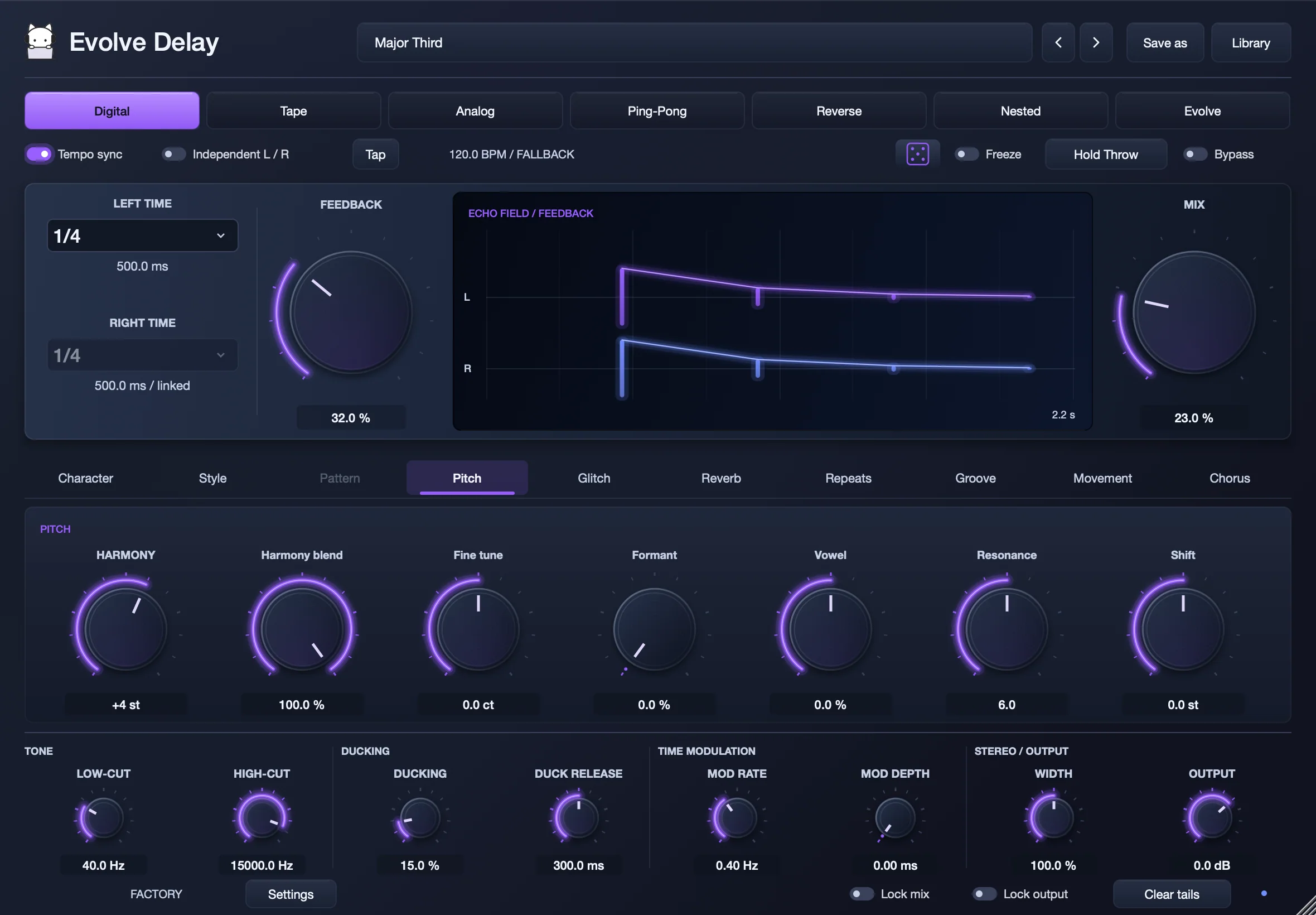The height and width of the screenshot is (915, 1316).
Task: Open the Left Time 1/4 dropdown
Action: click(142, 235)
